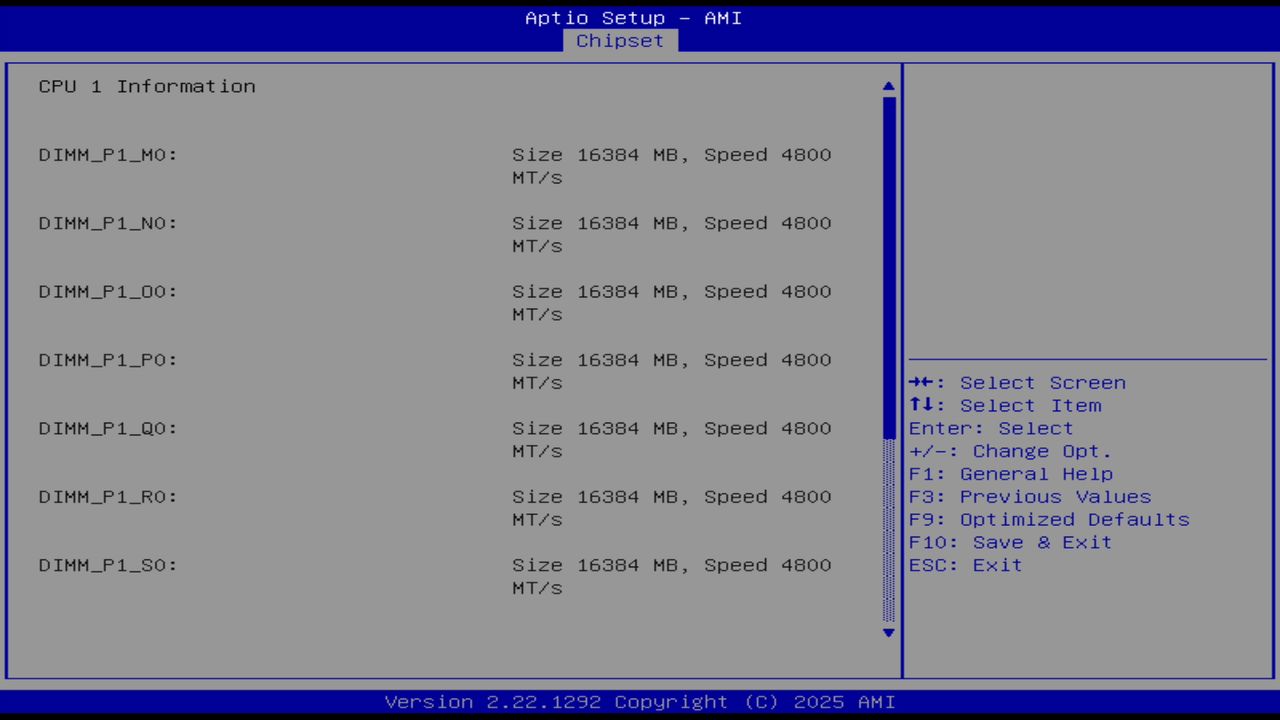Viewport: 1280px width, 720px height.
Task: Click the DIMM_P1_M0 size and speed value
Action: tap(672, 166)
